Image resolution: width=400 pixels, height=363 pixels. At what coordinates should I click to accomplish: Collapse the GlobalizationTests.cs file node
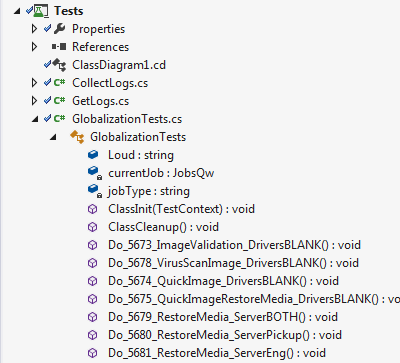[x=35, y=119]
